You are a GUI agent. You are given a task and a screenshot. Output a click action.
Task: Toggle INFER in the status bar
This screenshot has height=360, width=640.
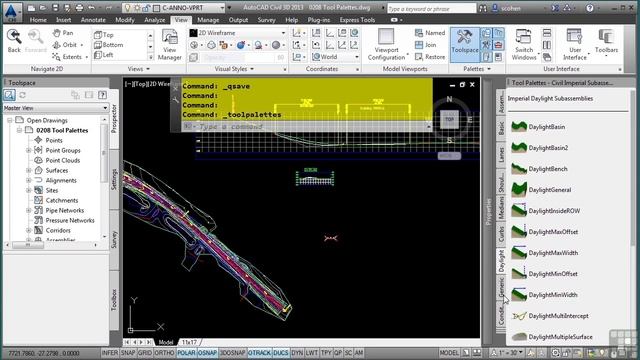click(x=109, y=353)
